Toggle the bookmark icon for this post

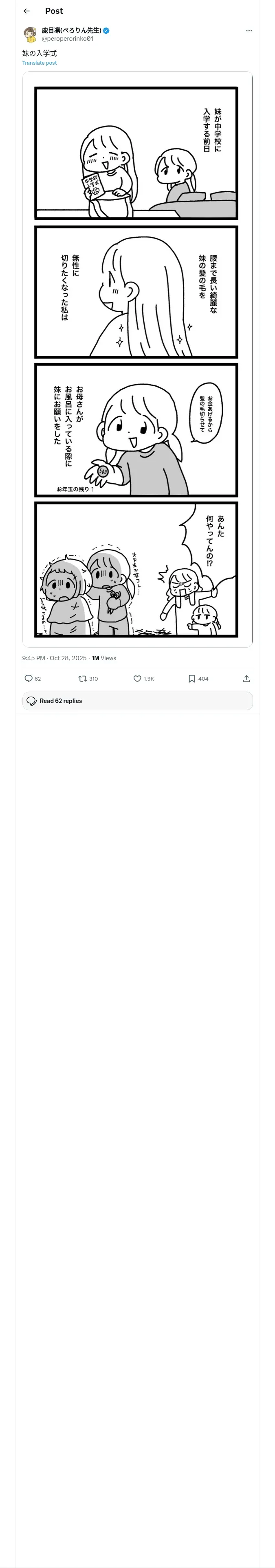tap(191, 678)
